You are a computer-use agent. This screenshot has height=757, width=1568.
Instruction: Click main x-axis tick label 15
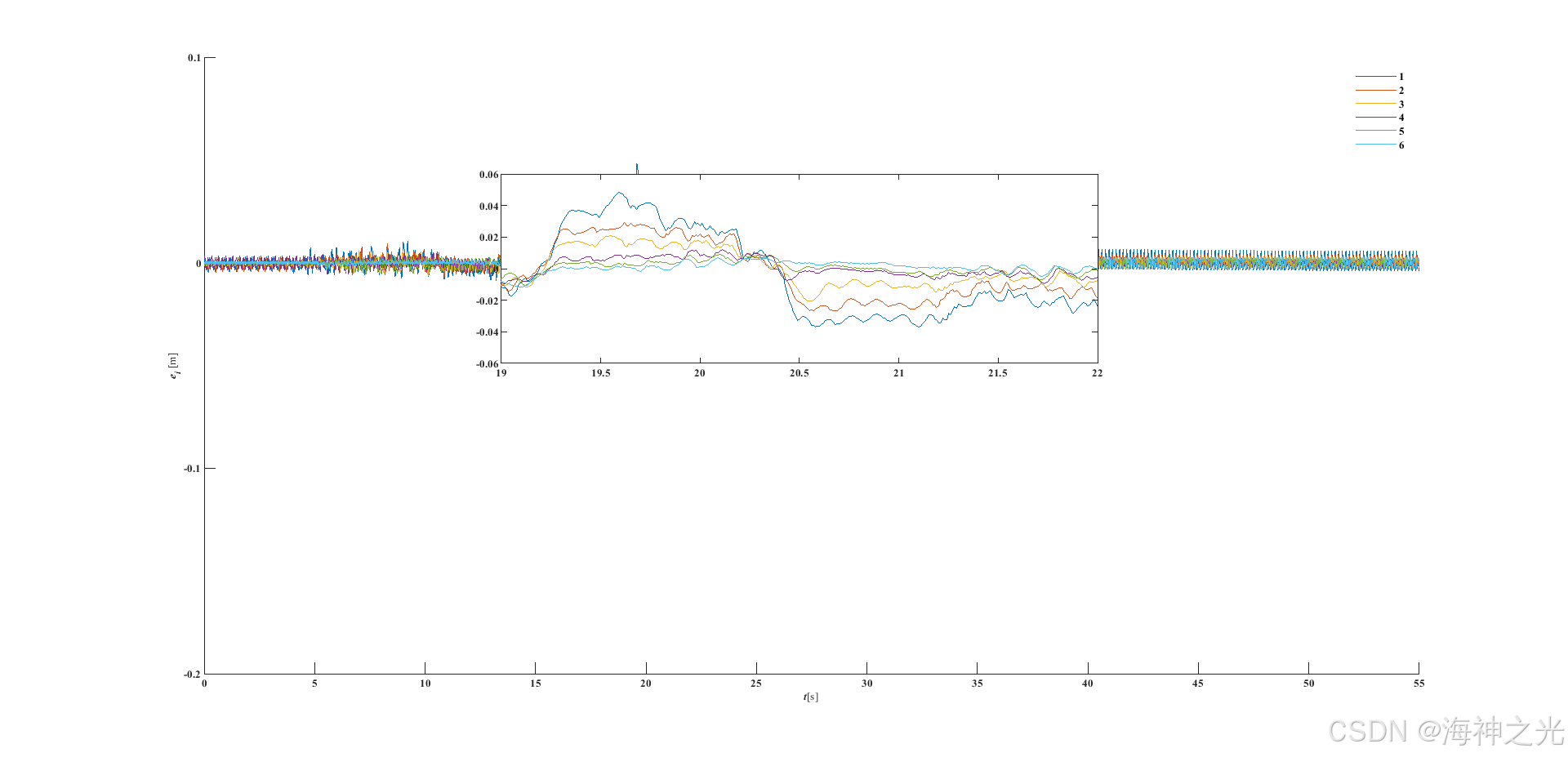point(535,684)
